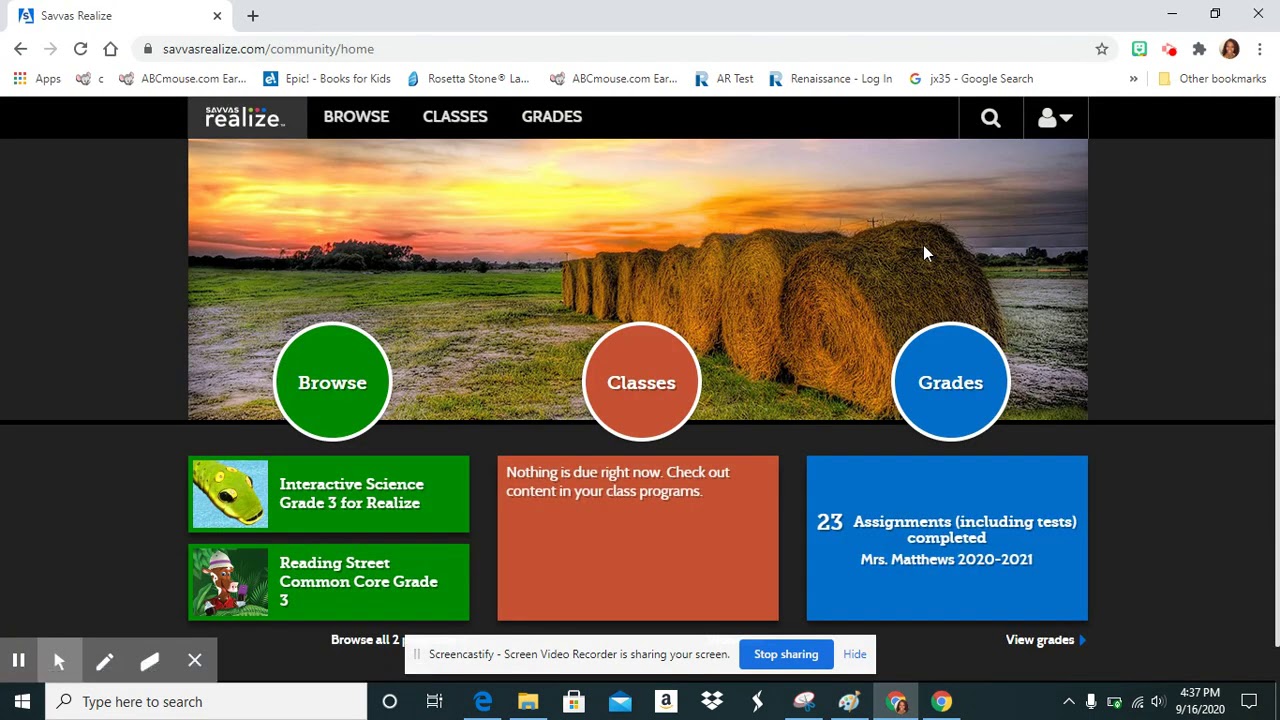The width and height of the screenshot is (1280, 720).
Task: Open the Chrome extensions puzzle icon
Action: click(1199, 49)
